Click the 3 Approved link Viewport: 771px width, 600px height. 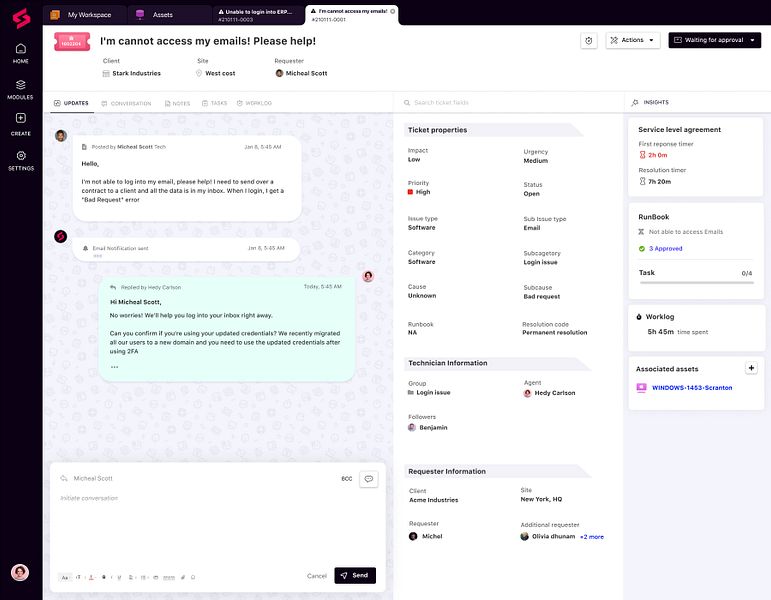[665, 249]
